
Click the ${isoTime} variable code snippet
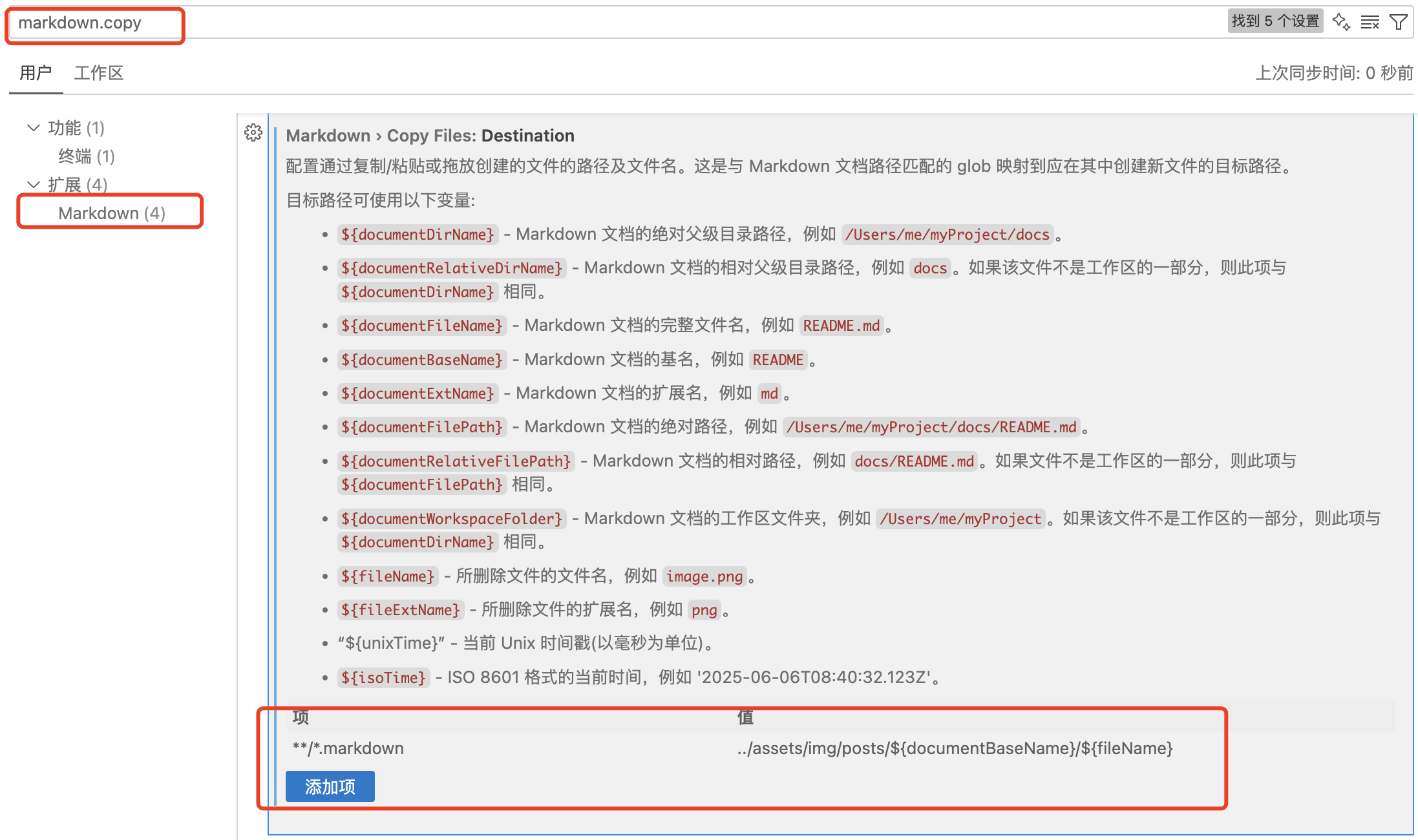pyautogui.click(x=383, y=677)
